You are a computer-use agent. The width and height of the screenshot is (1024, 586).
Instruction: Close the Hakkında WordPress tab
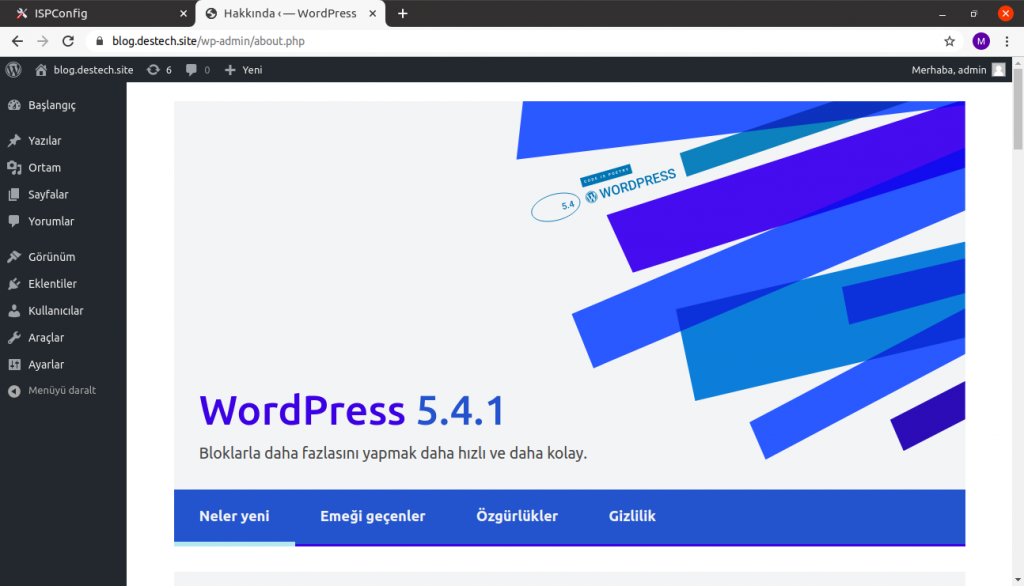(372, 14)
